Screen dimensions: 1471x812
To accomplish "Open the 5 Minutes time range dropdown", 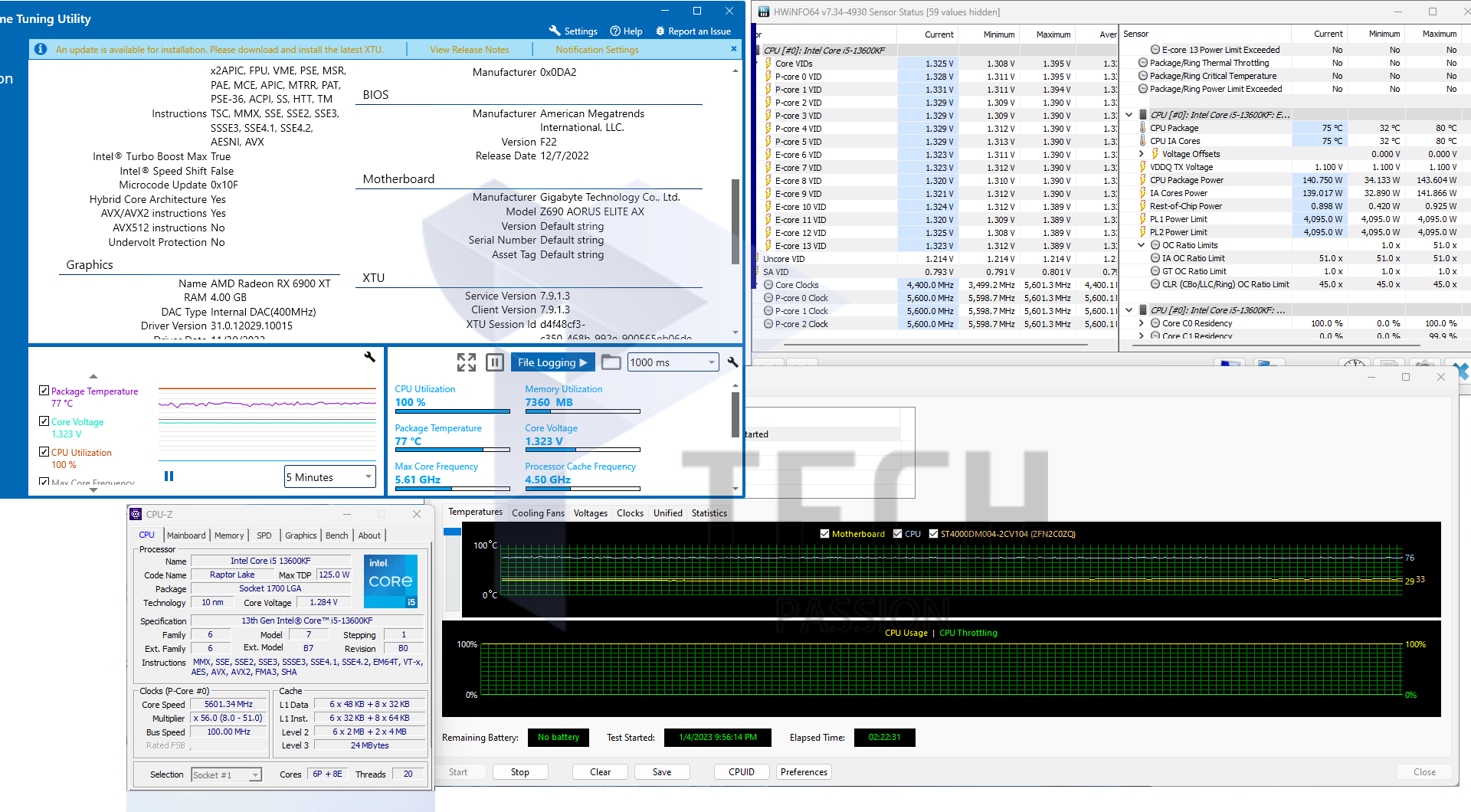I will pyautogui.click(x=330, y=477).
